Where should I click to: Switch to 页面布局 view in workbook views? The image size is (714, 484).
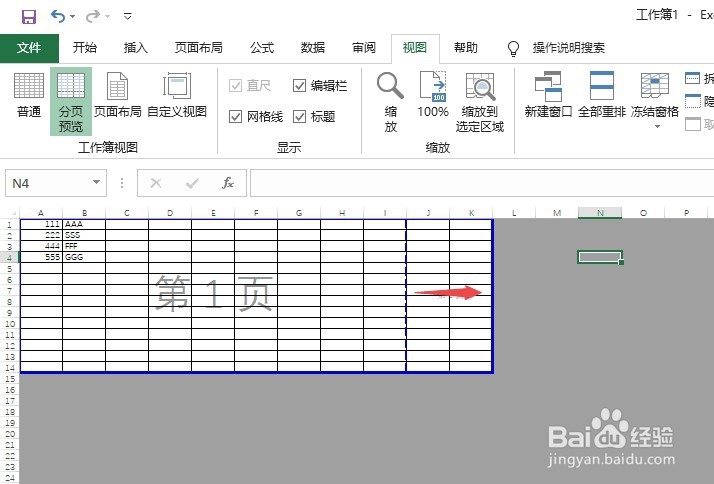(x=117, y=96)
